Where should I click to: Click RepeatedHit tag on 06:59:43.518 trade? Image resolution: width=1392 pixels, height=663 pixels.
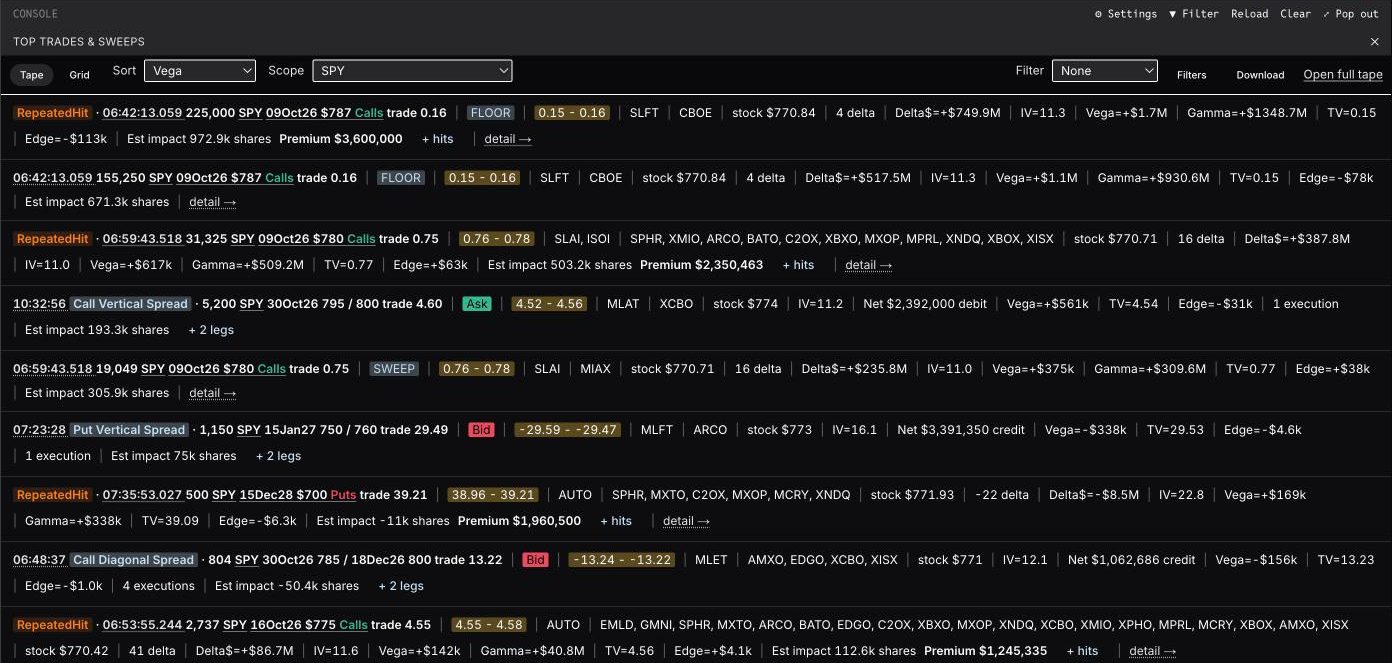click(53, 239)
